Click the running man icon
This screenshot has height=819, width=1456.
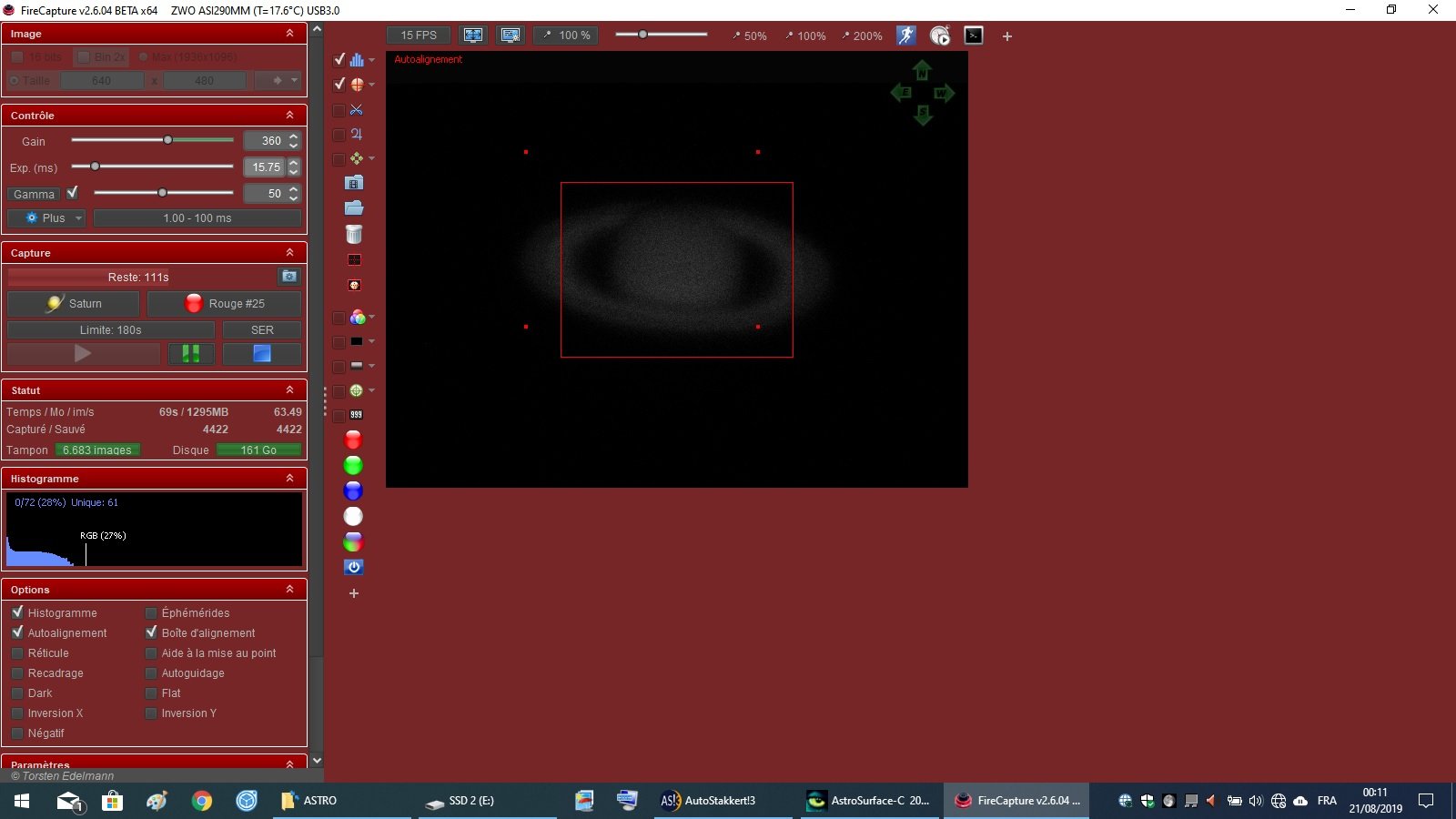click(905, 35)
